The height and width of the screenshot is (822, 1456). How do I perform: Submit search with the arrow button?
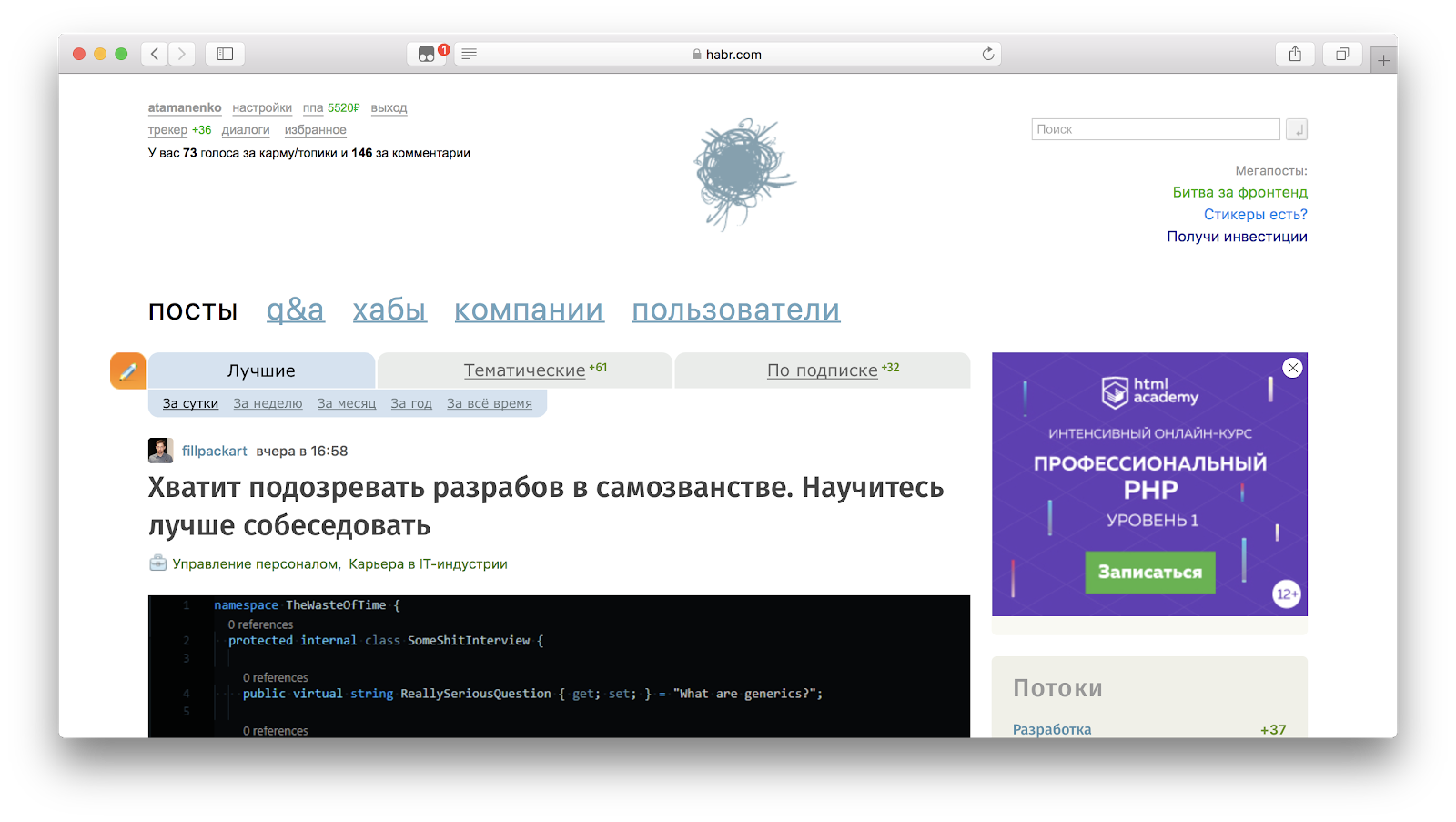coord(1297,129)
